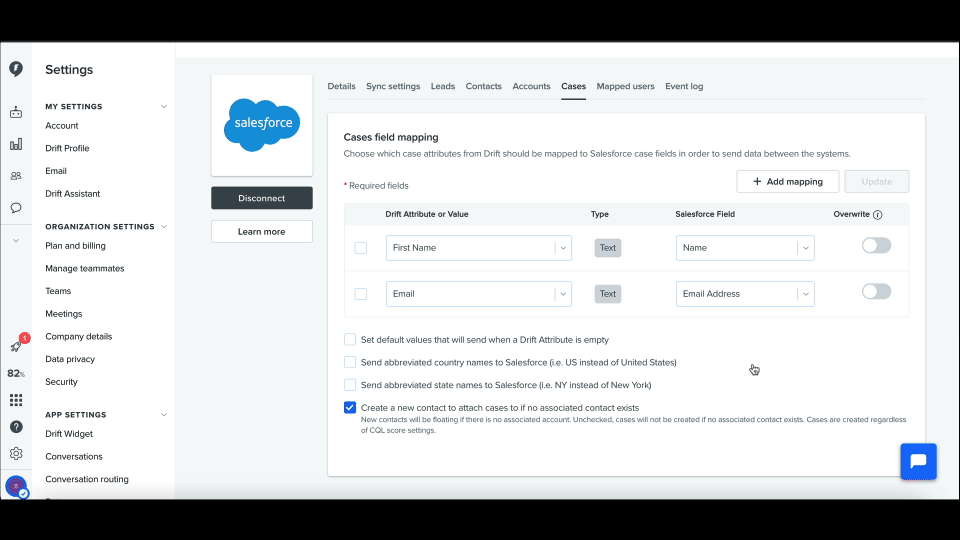Select the Cases tab
The image size is (960, 540).
coord(574,86)
